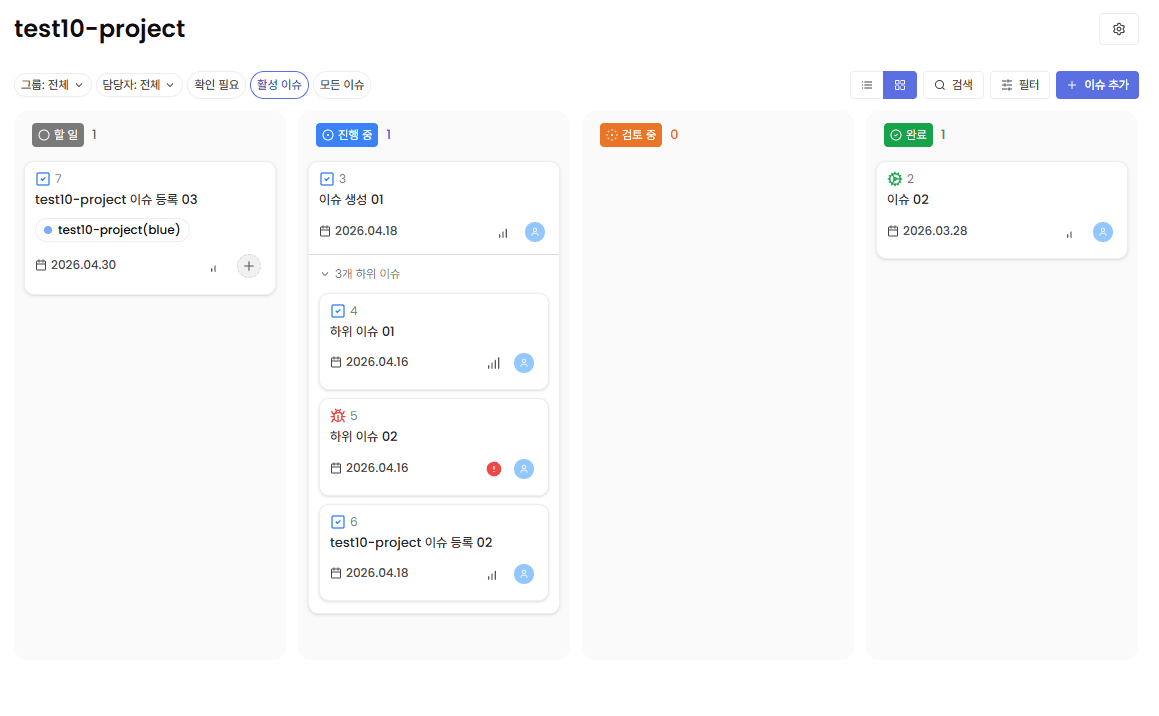This screenshot has width=1159, height=716.
Task: Click green gear type icon on issue 2
Action: click(894, 179)
